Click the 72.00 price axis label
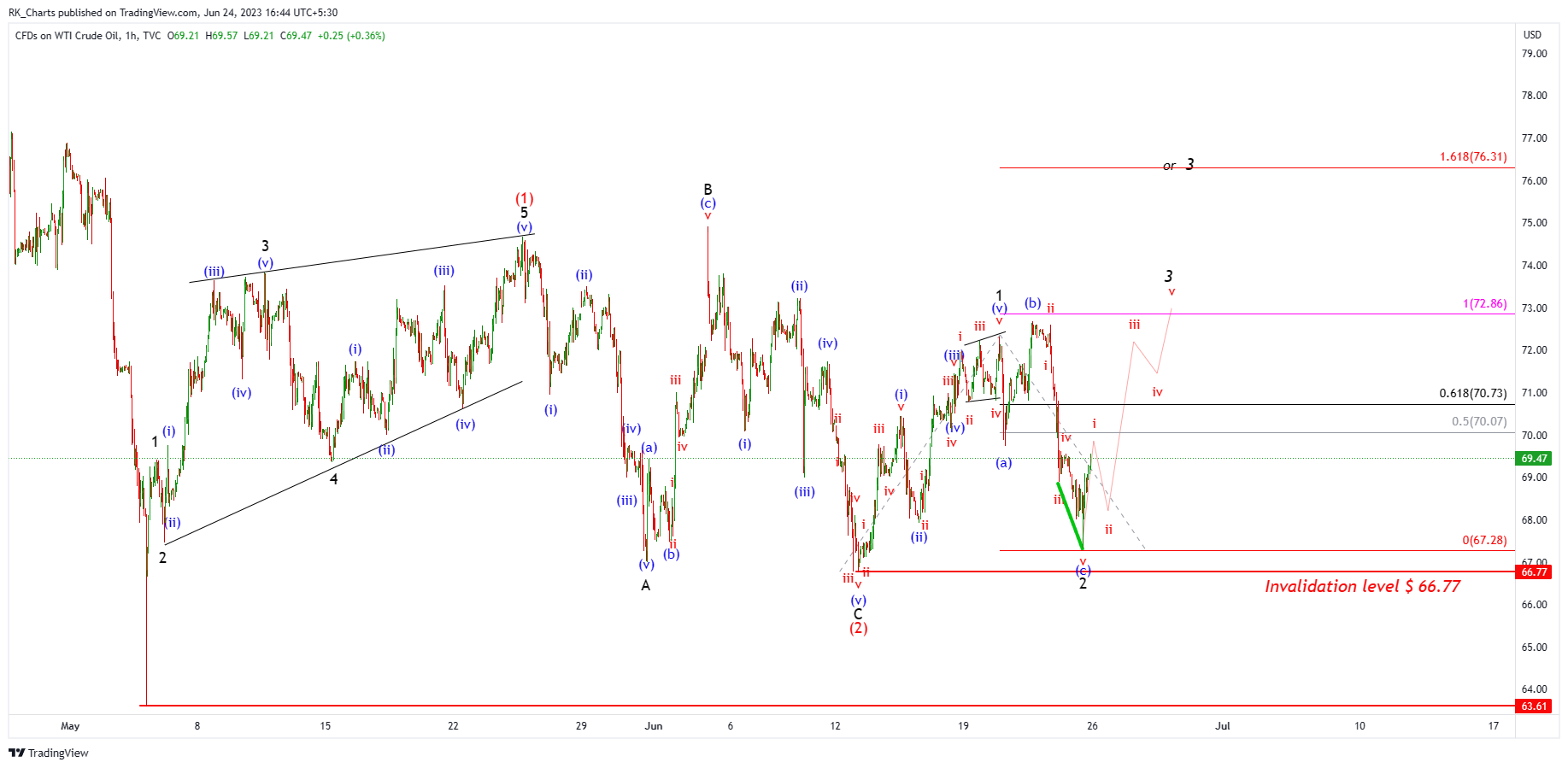1568x768 pixels. 1534,350
